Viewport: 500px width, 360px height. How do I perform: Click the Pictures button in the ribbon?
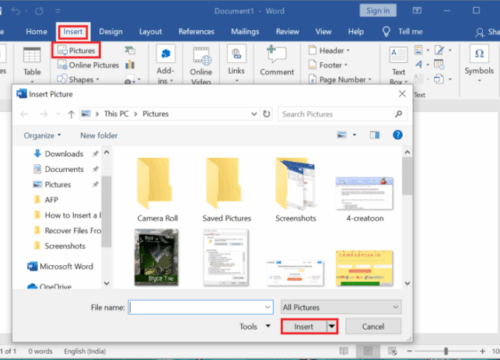coord(76,50)
